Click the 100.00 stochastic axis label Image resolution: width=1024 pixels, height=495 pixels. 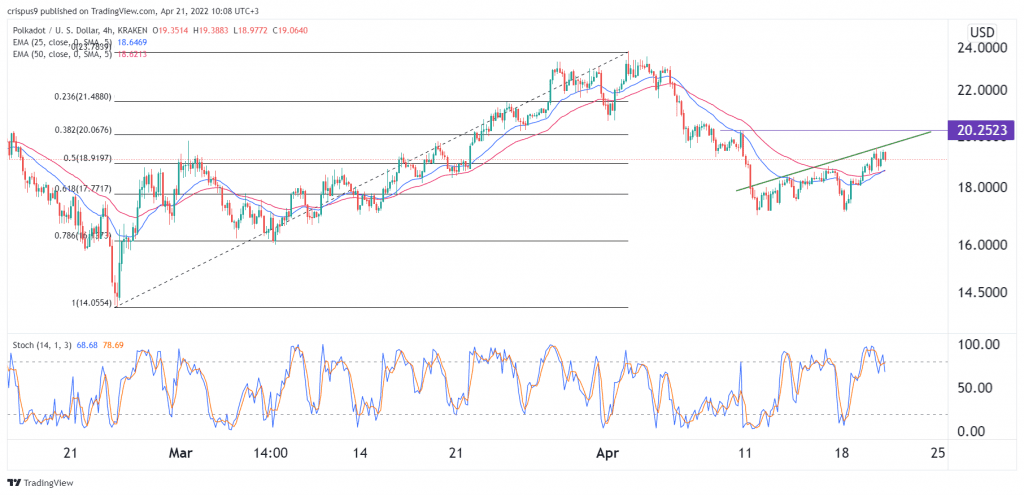[x=980, y=344]
